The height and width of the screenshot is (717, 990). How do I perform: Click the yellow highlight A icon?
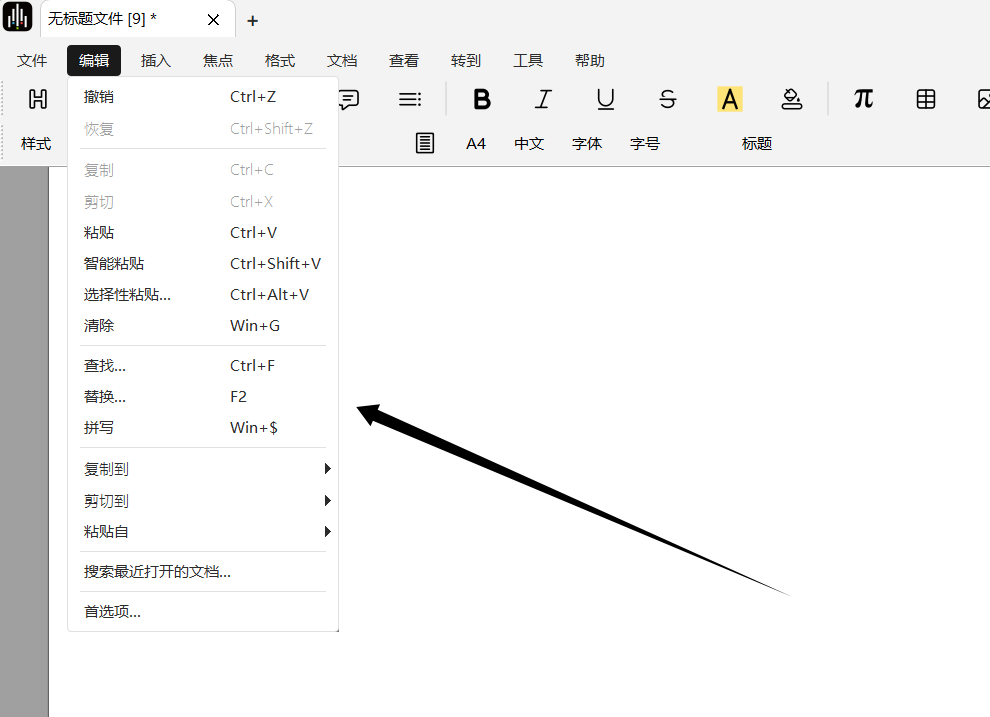(x=730, y=99)
